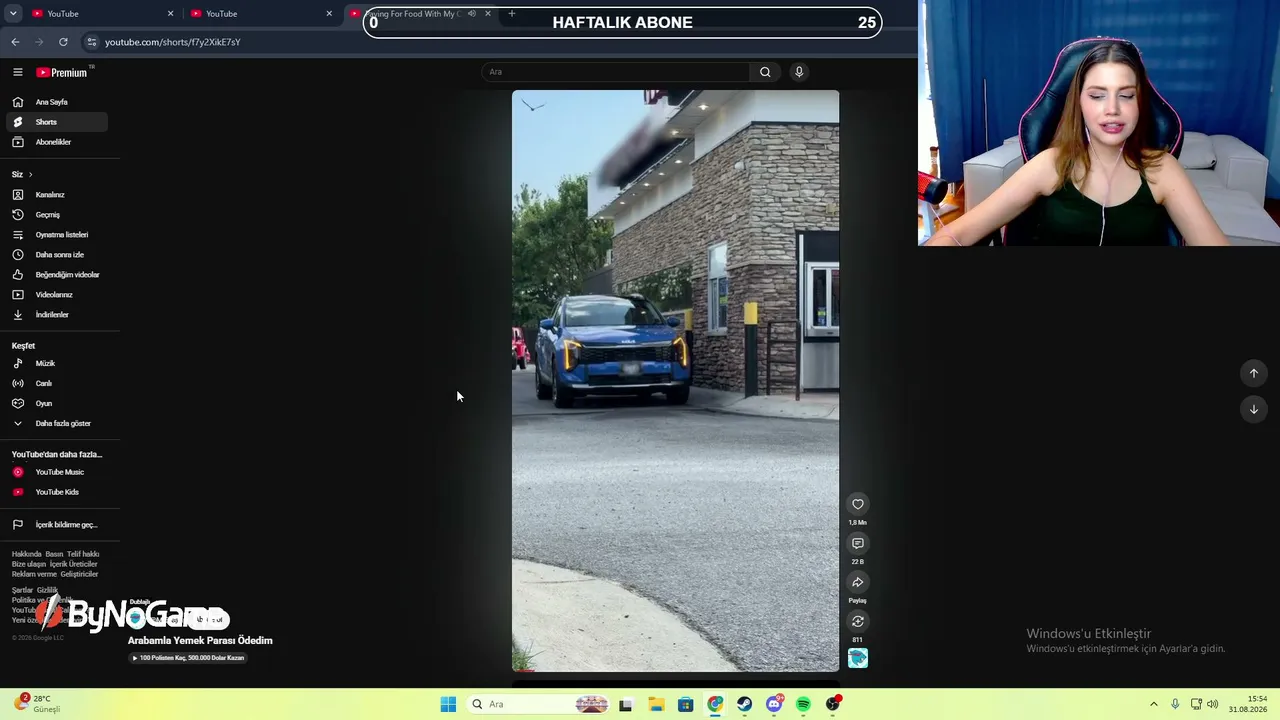This screenshot has width=1280, height=720.
Task: Go to the next Short
Action: pyautogui.click(x=1253, y=409)
